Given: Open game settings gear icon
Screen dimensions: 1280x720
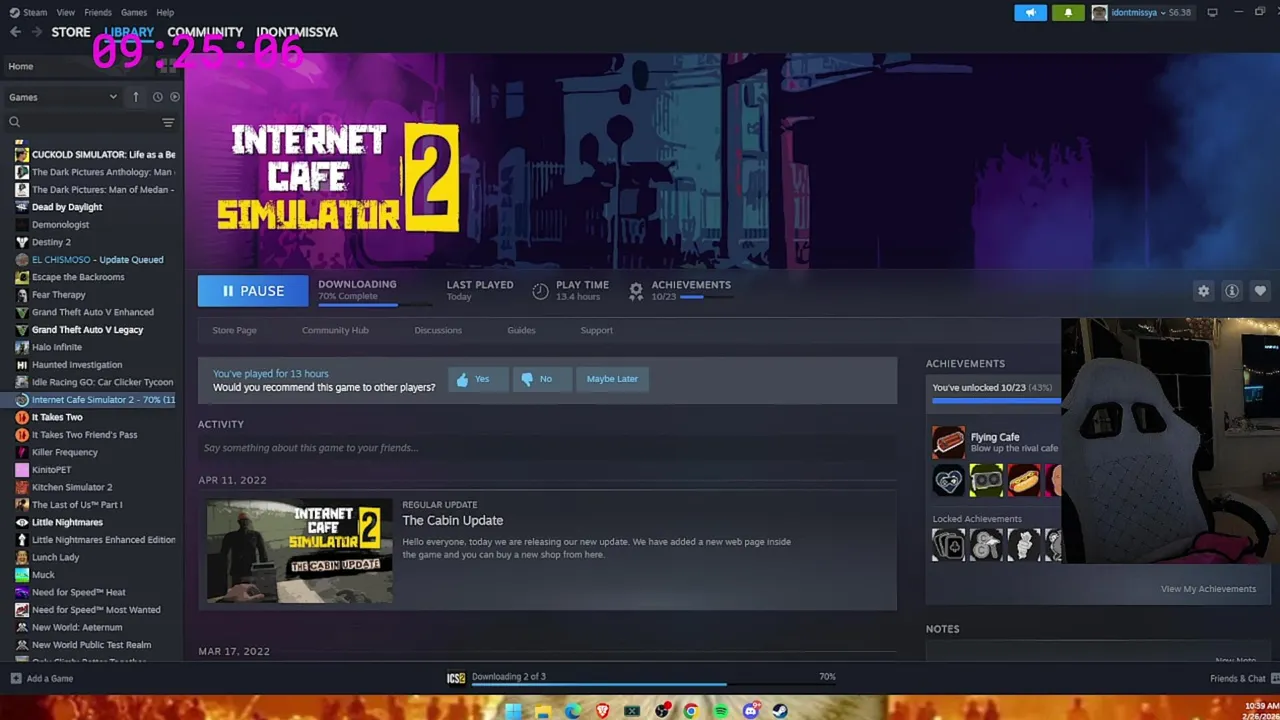Looking at the screenshot, I should pyautogui.click(x=1204, y=291).
